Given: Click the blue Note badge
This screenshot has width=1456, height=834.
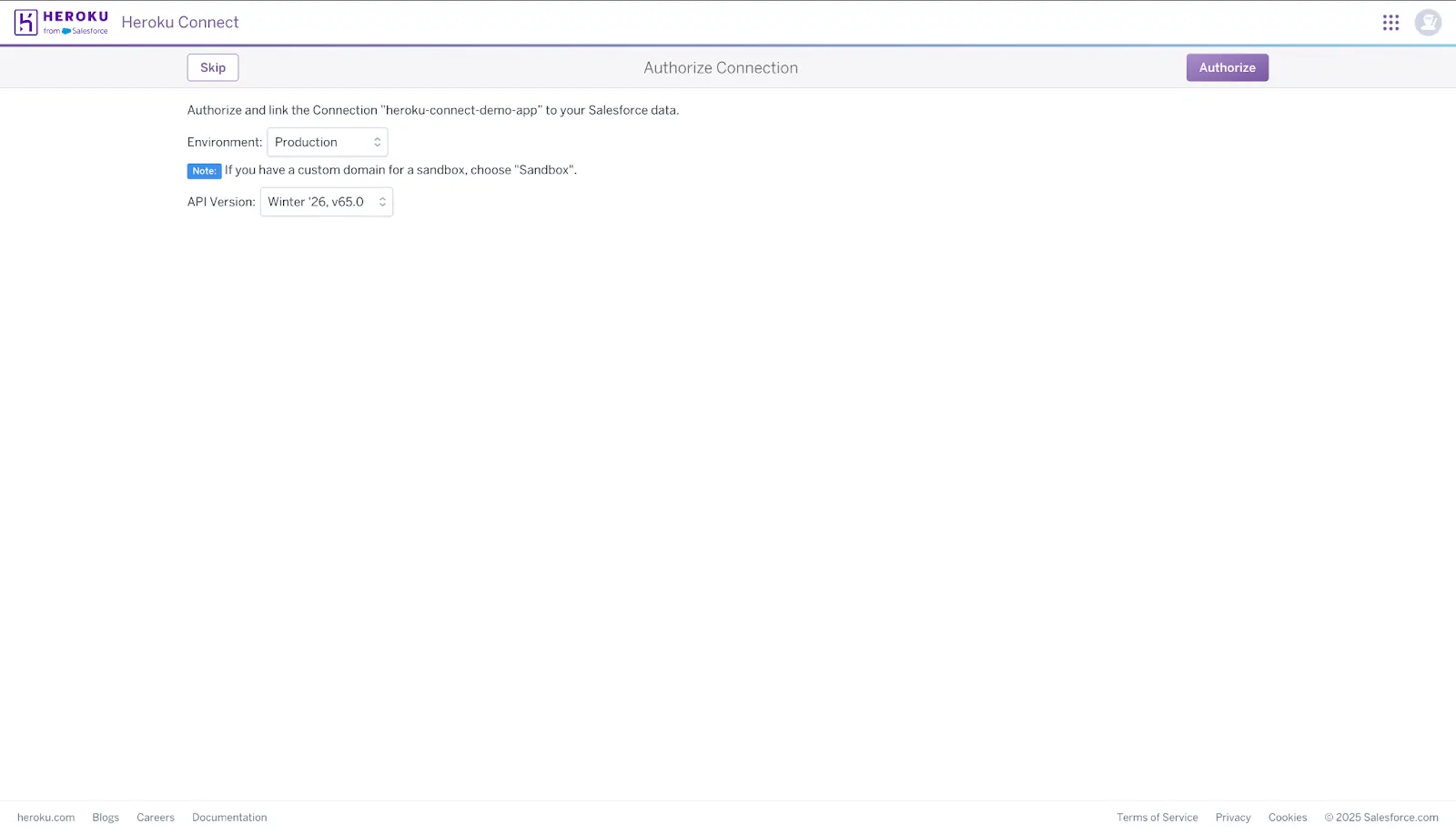Looking at the screenshot, I should click(204, 171).
